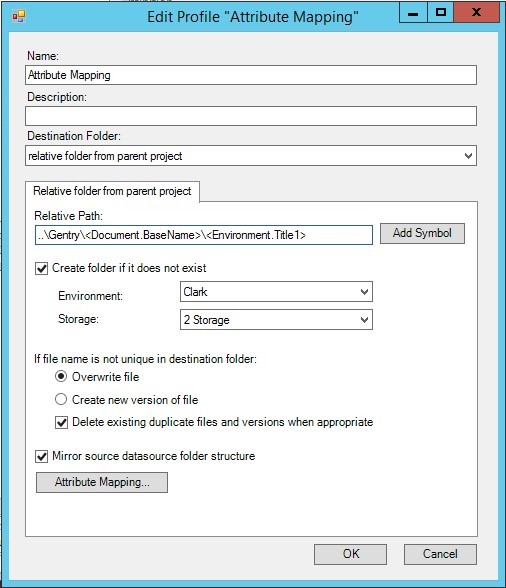
Task: Confirm changes with OK button
Action: click(350, 554)
